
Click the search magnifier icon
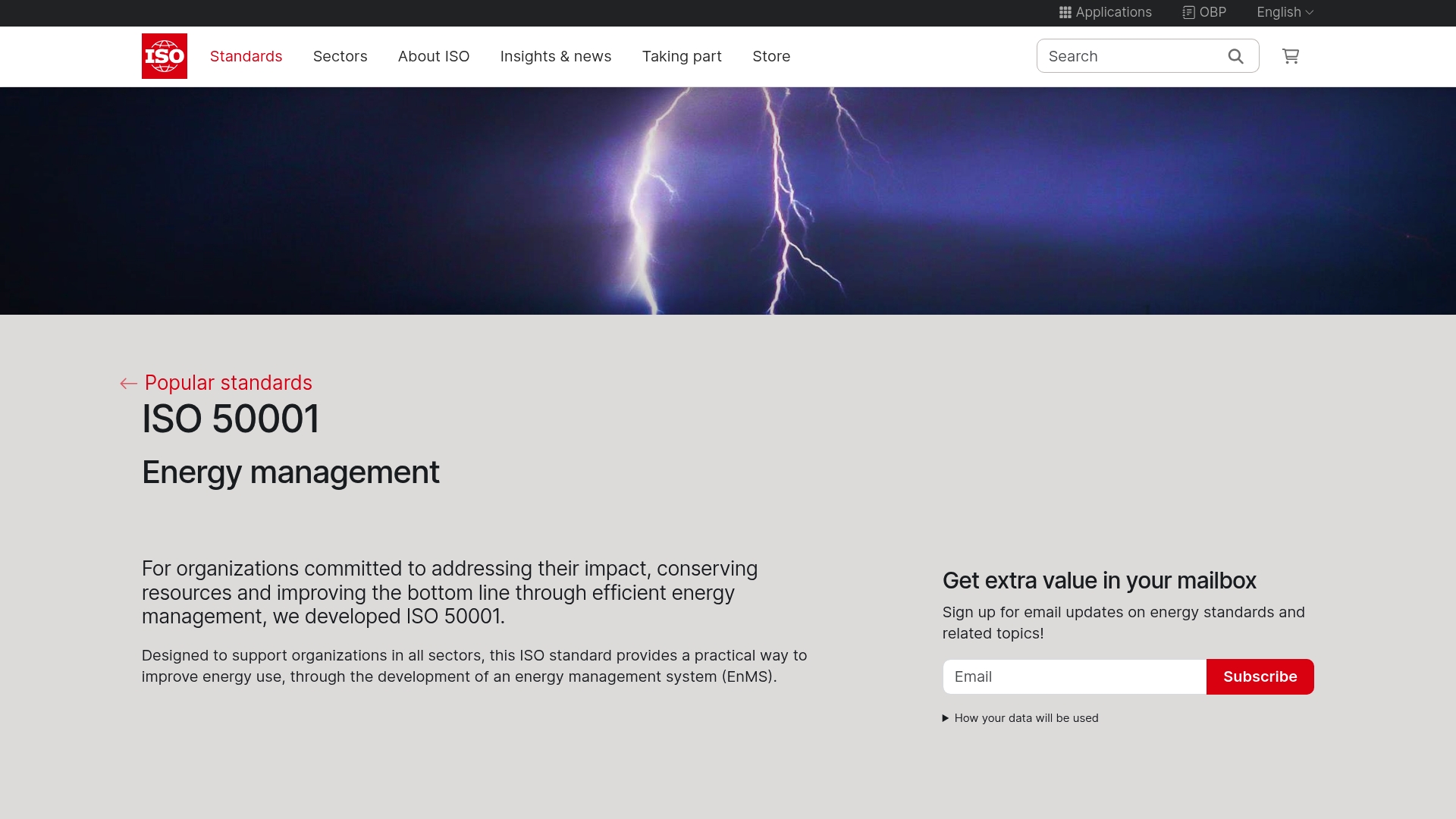1235,56
